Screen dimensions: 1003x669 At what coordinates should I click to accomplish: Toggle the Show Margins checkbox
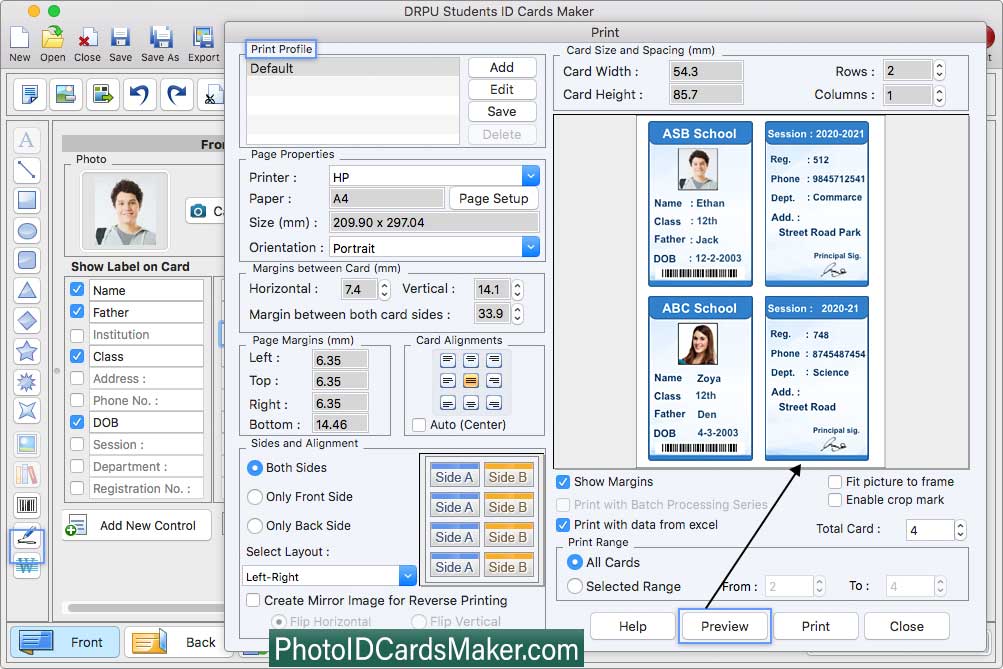point(563,482)
